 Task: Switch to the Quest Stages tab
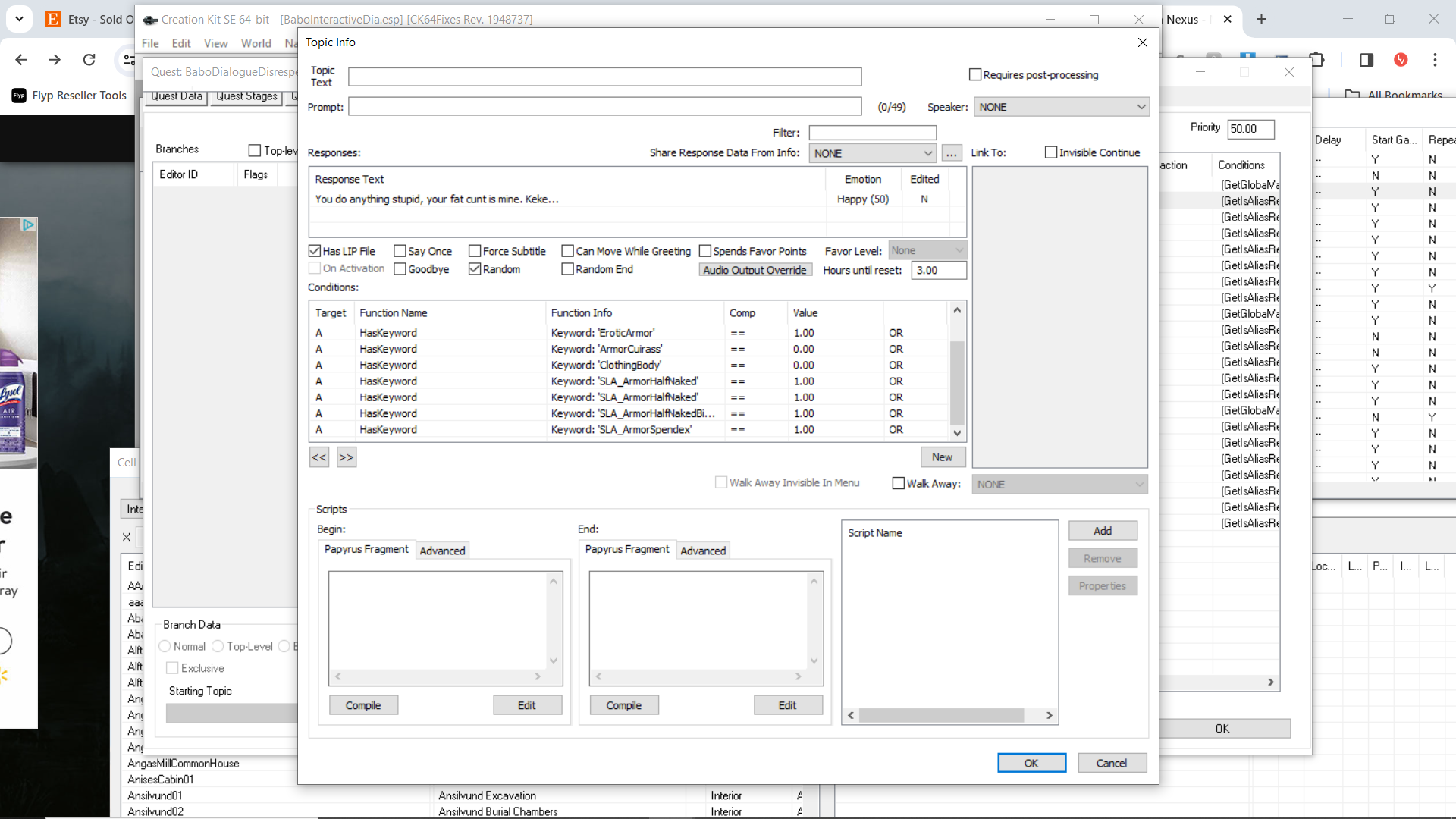click(x=246, y=96)
